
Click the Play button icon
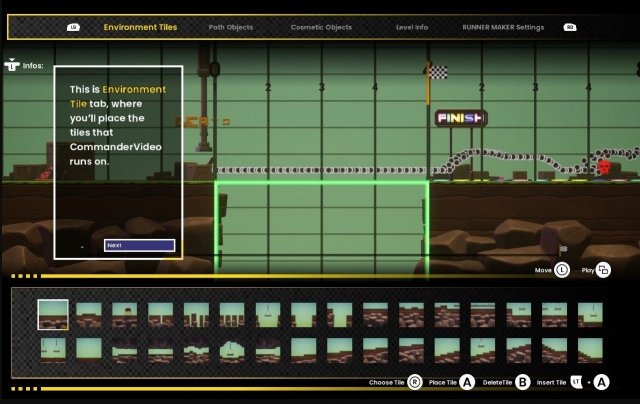(603, 270)
